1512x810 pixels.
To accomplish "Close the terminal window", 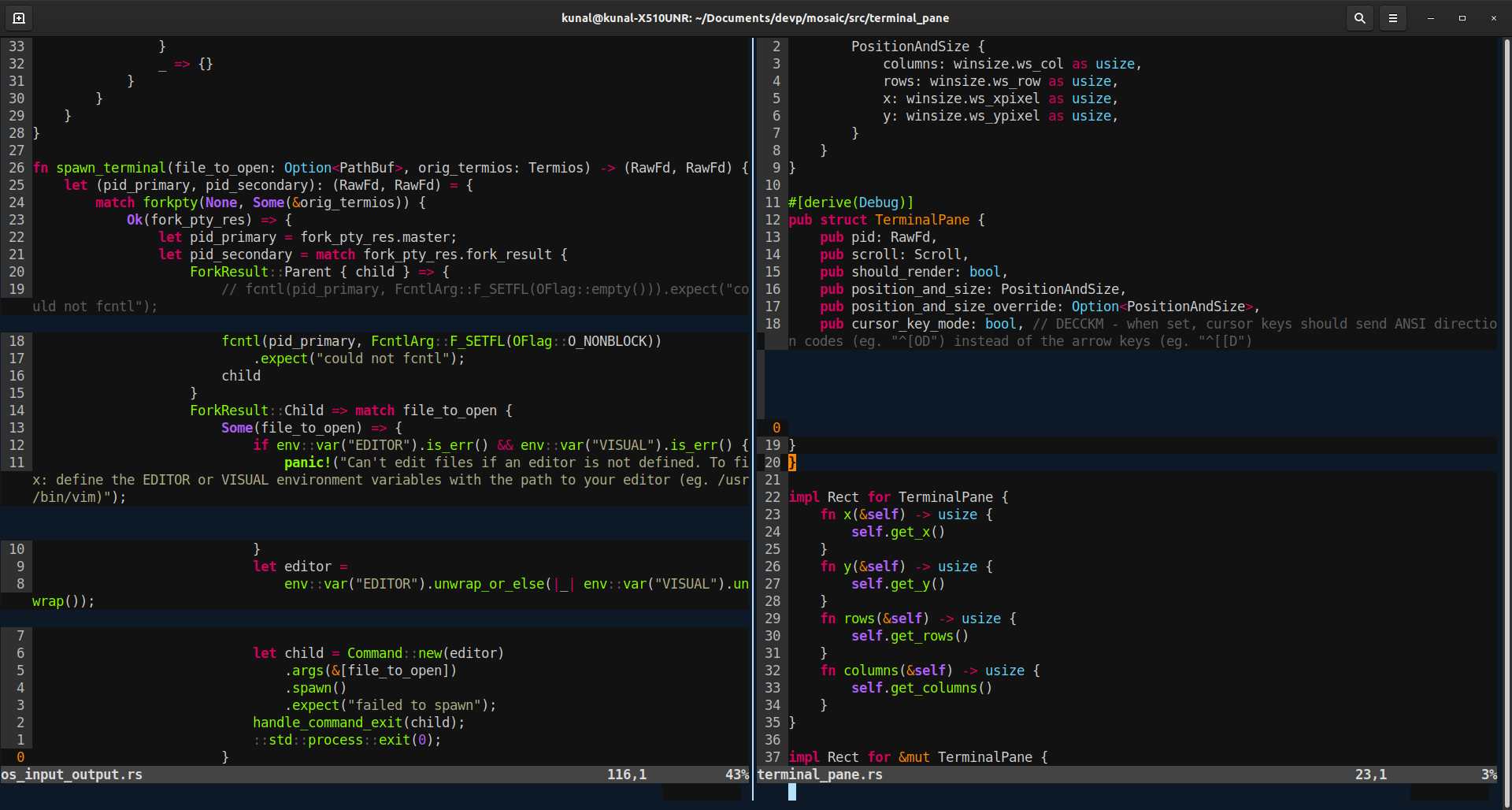I will (x=1494, y=17).
